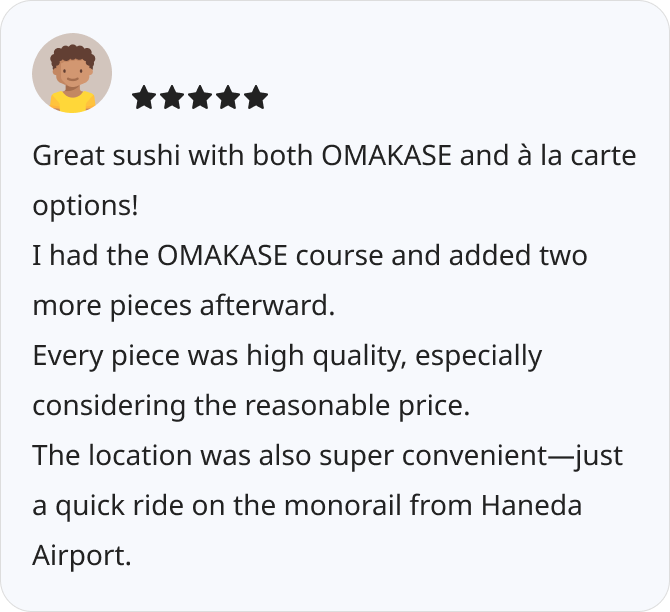Click the text "more pieces afterward."
Image resolution: width=670 pixels, height=612 pixels.
point(183,306)
